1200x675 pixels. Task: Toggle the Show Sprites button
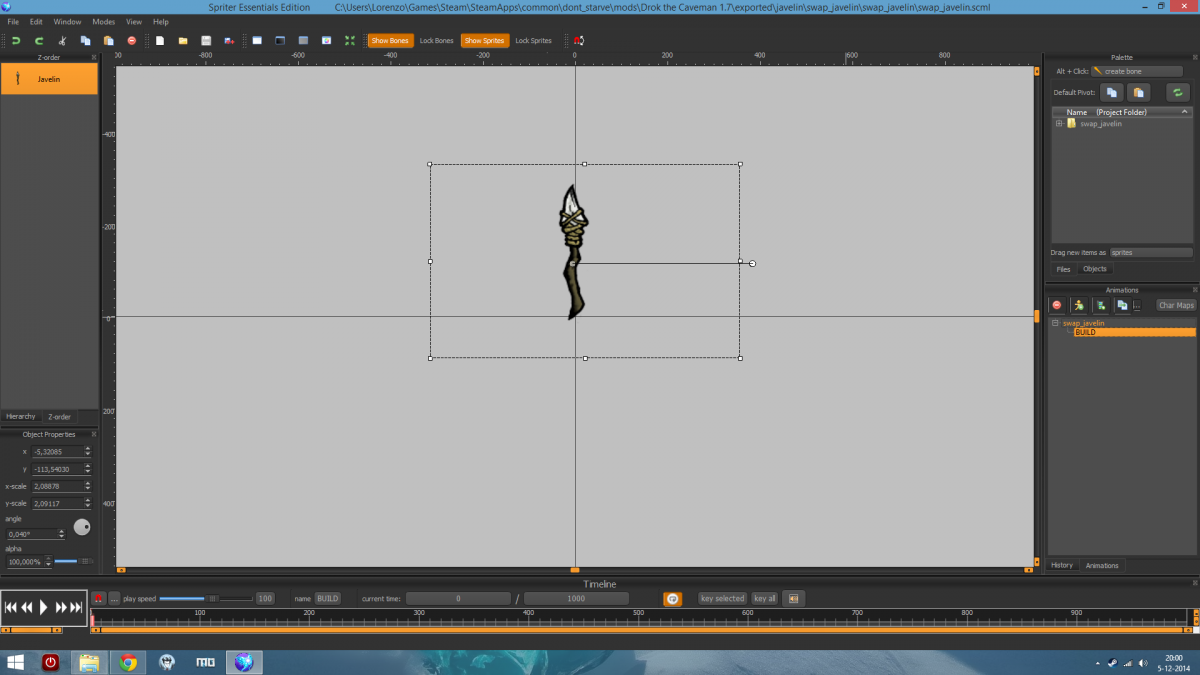[x=485, y=41]
